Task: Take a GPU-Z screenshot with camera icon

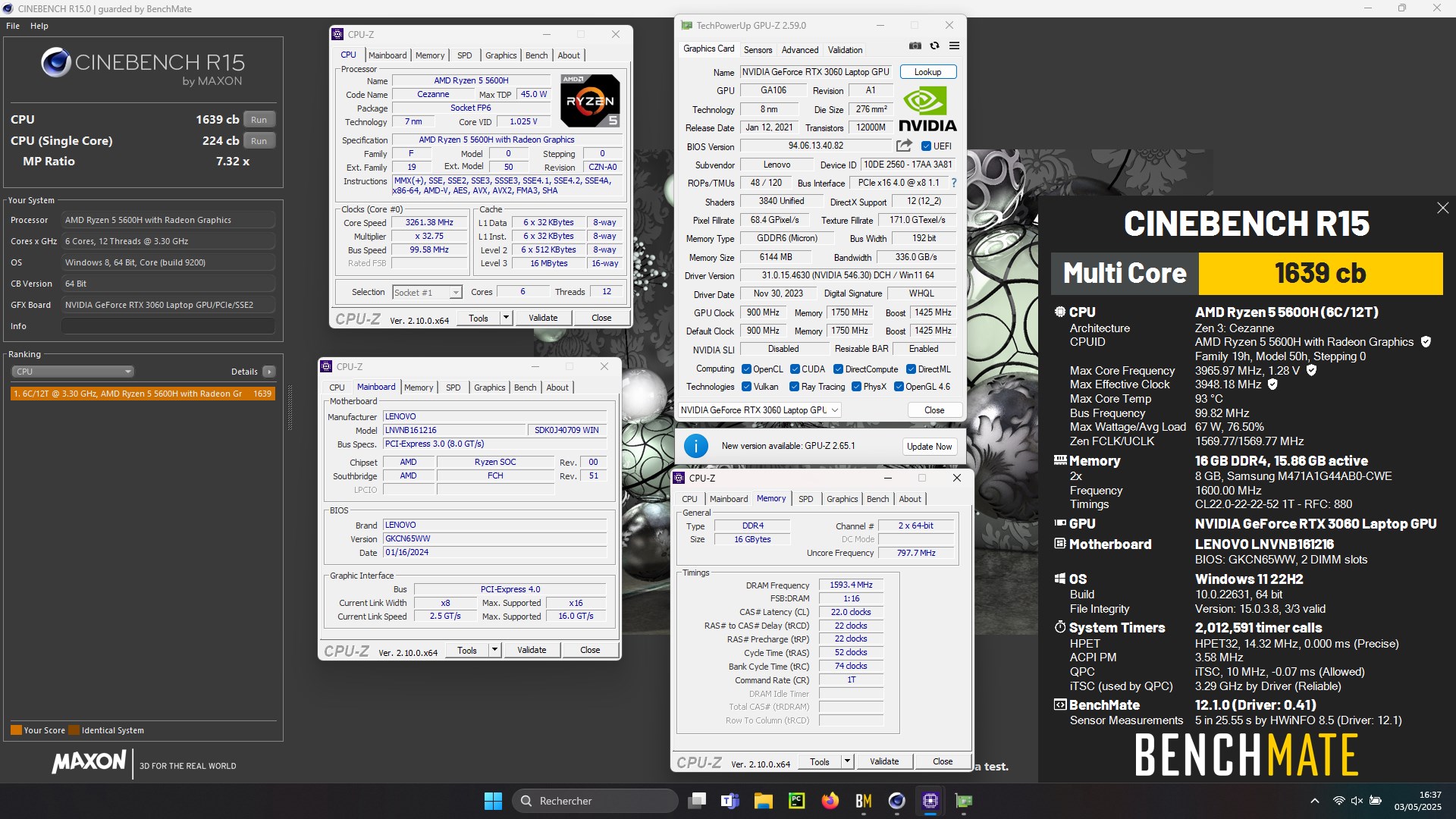Action: click(x=915, y=45)
